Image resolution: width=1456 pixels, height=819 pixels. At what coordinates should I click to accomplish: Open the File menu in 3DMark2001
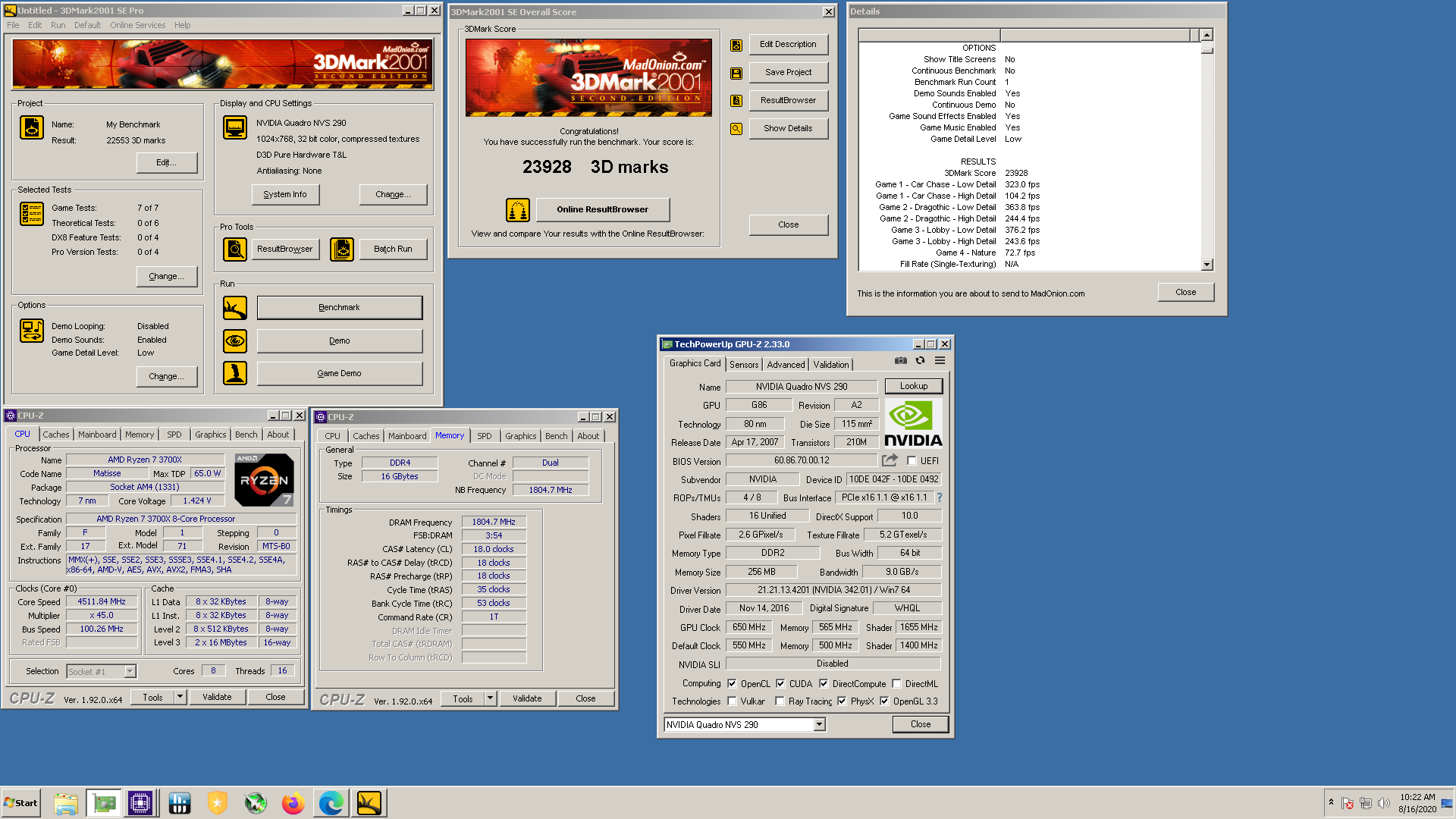[x=13, y=25]
